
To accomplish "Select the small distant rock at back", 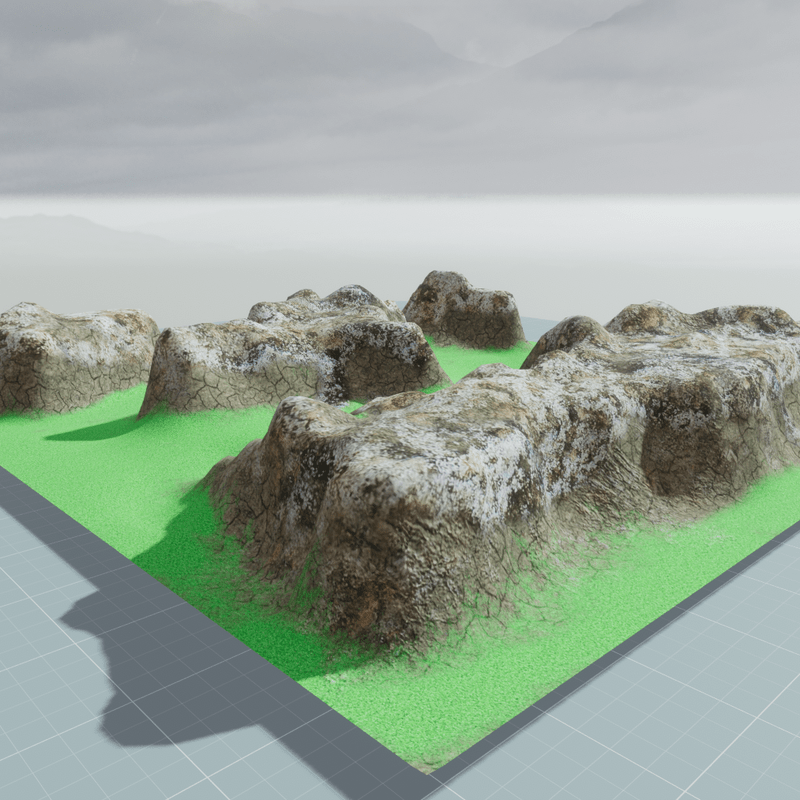I will click(462, 310).
